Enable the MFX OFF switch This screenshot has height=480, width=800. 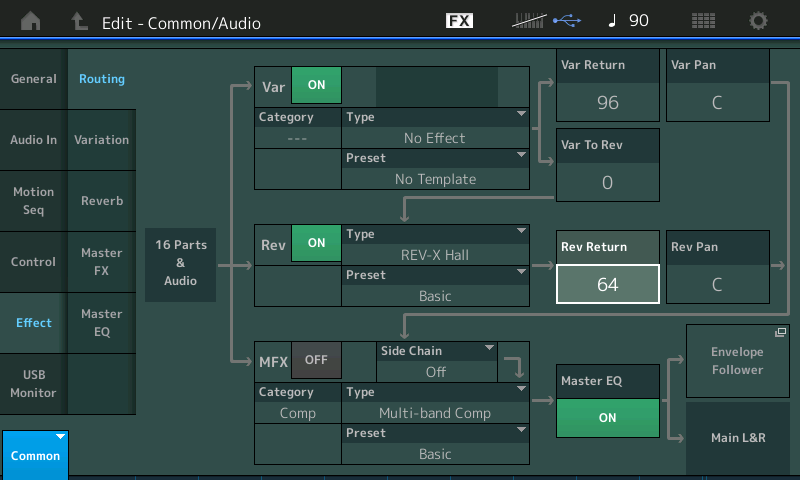tap(316, 360)
